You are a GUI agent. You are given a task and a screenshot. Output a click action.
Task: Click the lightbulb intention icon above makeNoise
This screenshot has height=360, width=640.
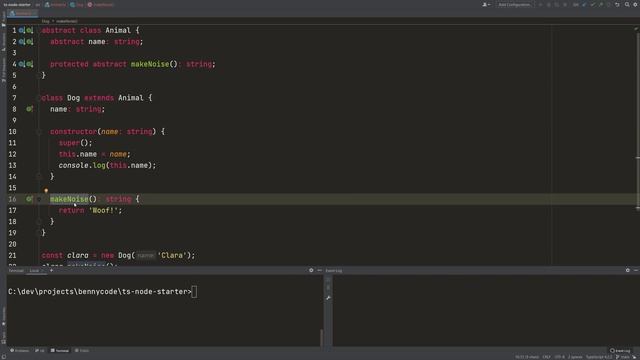pyautogui.click(x=46, y=191)
